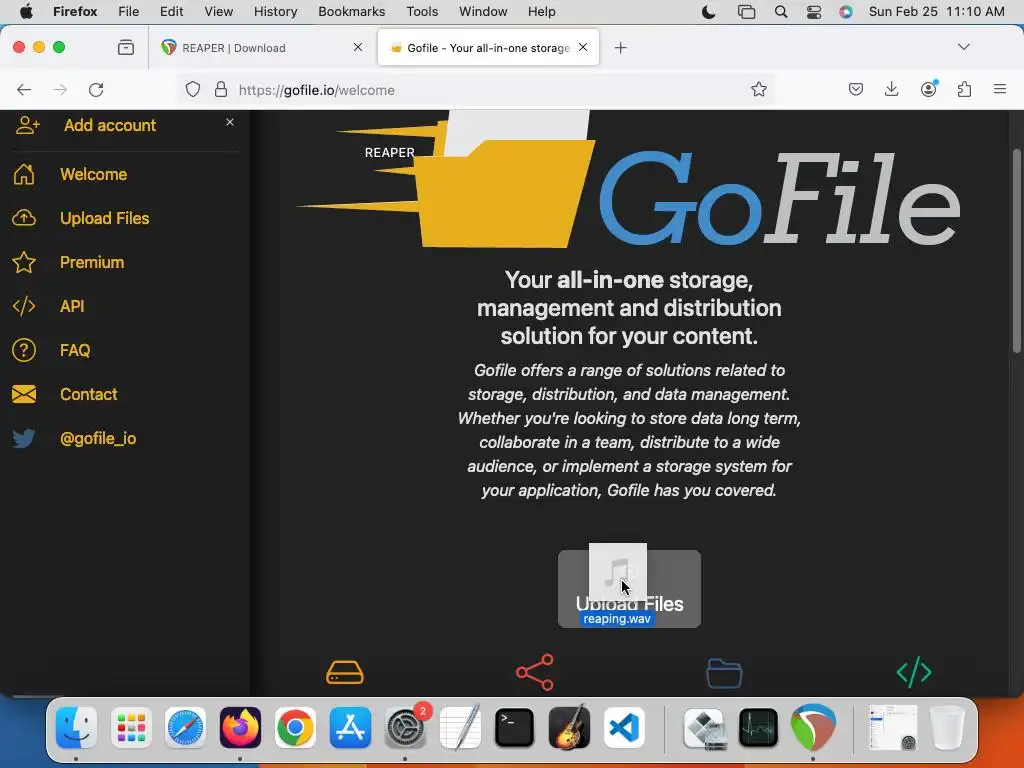
Task: Open the Window menu
Action: tap(483, 12)
